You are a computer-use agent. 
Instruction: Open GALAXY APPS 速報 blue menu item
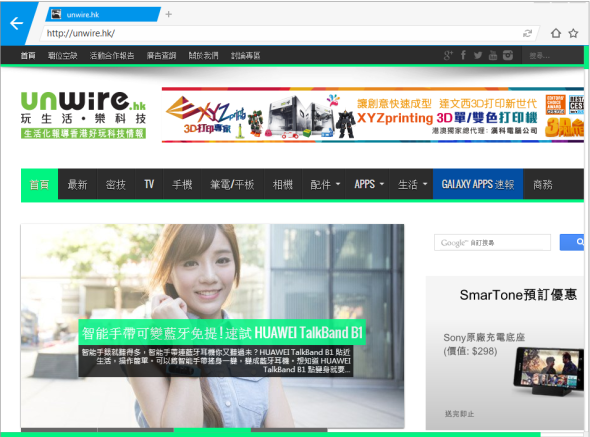[478, 184]
